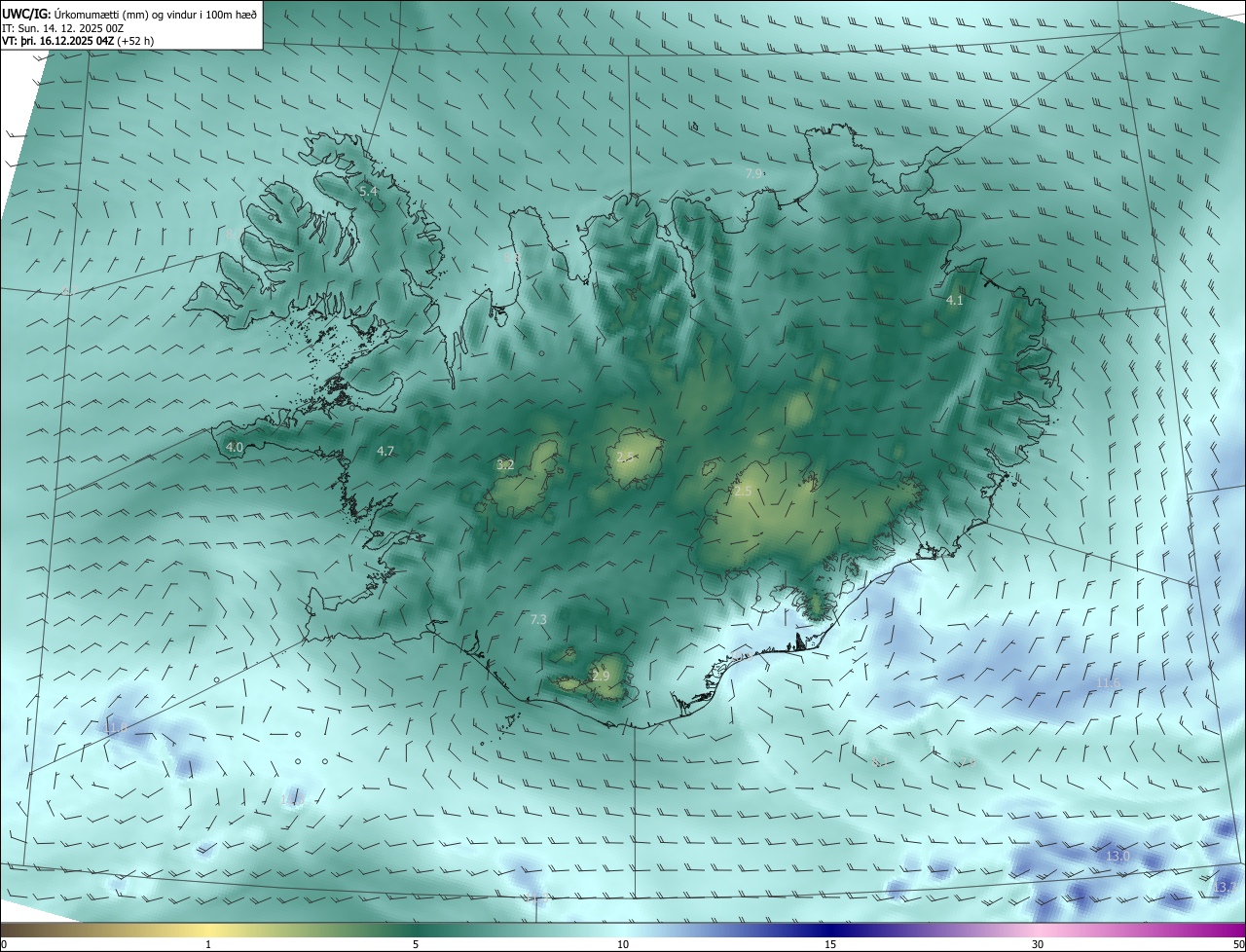Click the 3.2 value on the Langjökull glacier
The image size is (1246, 952).
tap(505, 465)
